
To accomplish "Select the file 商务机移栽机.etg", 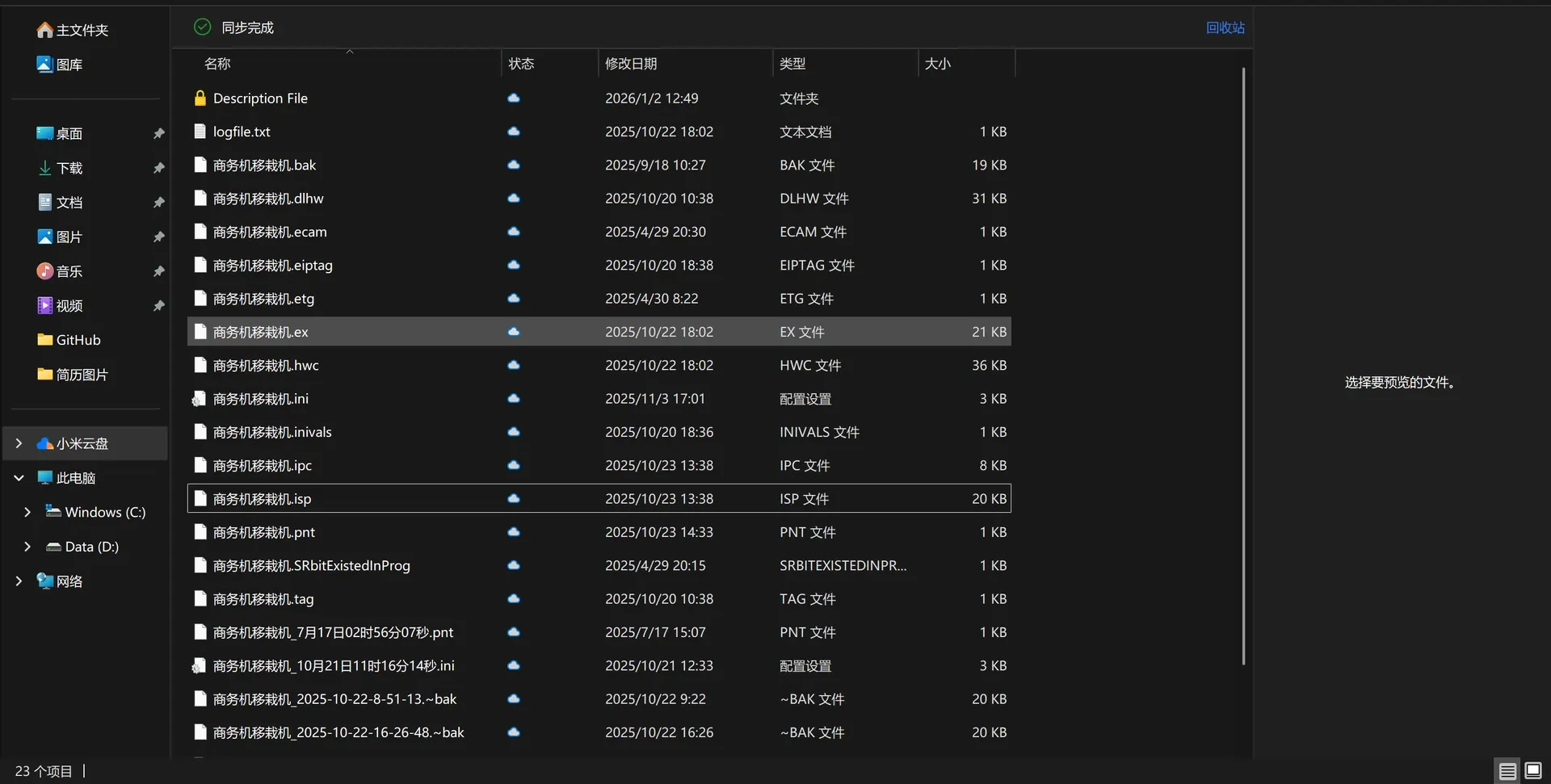I will (x=599, y=298).
